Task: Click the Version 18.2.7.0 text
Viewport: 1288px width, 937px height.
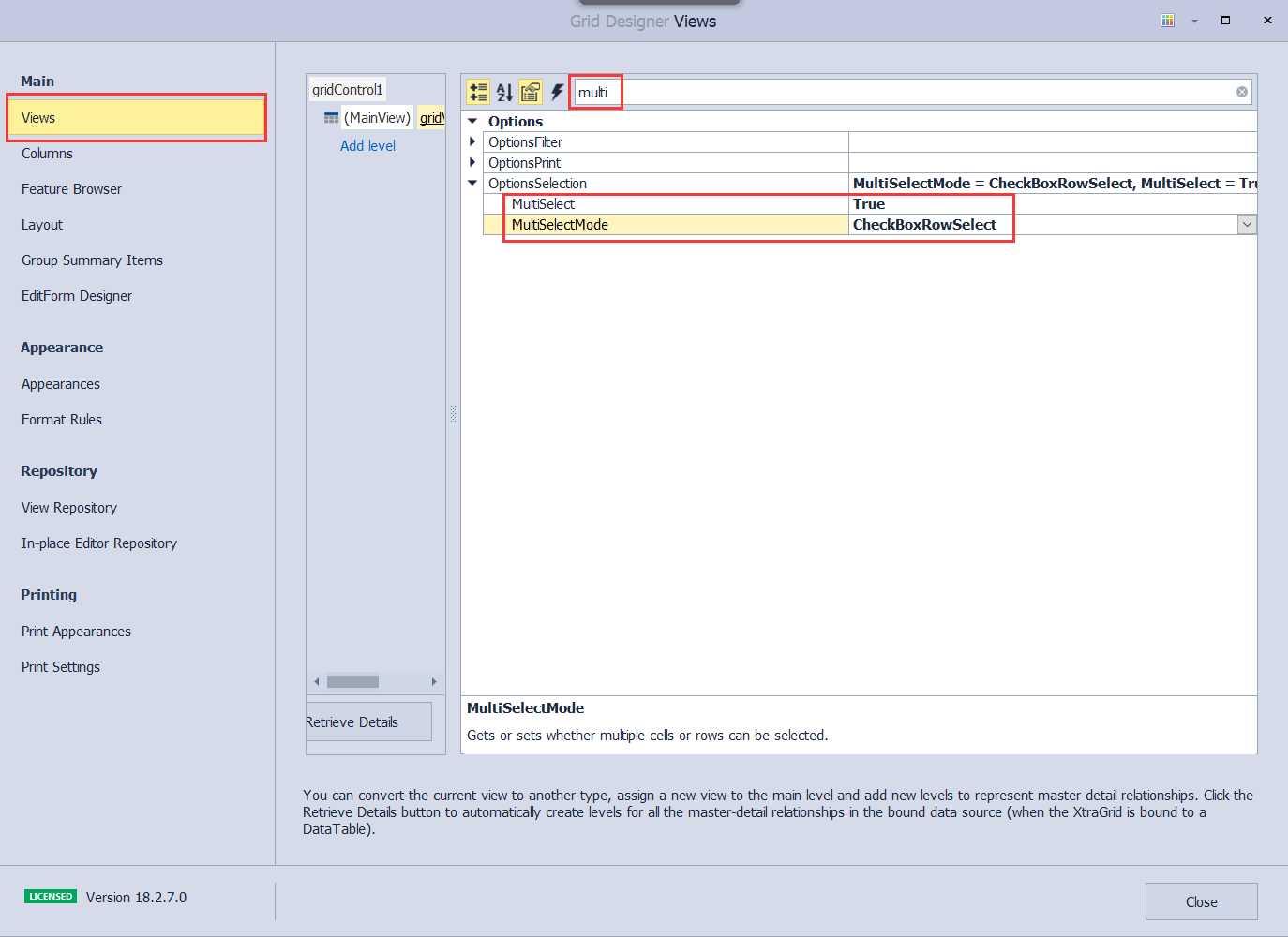Action: pyautogui.click(x=137, y=898)
